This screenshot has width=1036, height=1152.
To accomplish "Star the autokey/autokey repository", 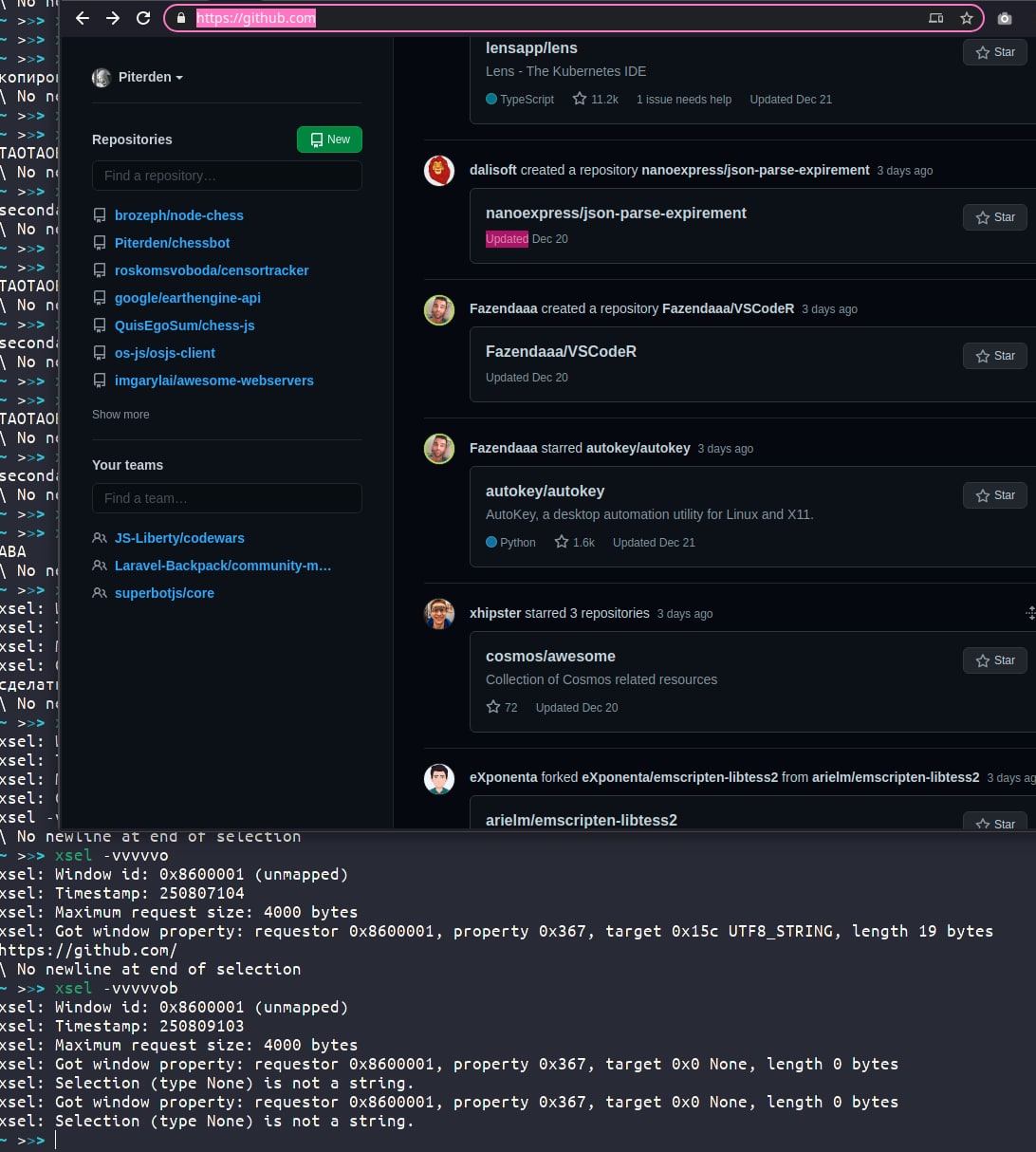I will [x=995, y=495].
